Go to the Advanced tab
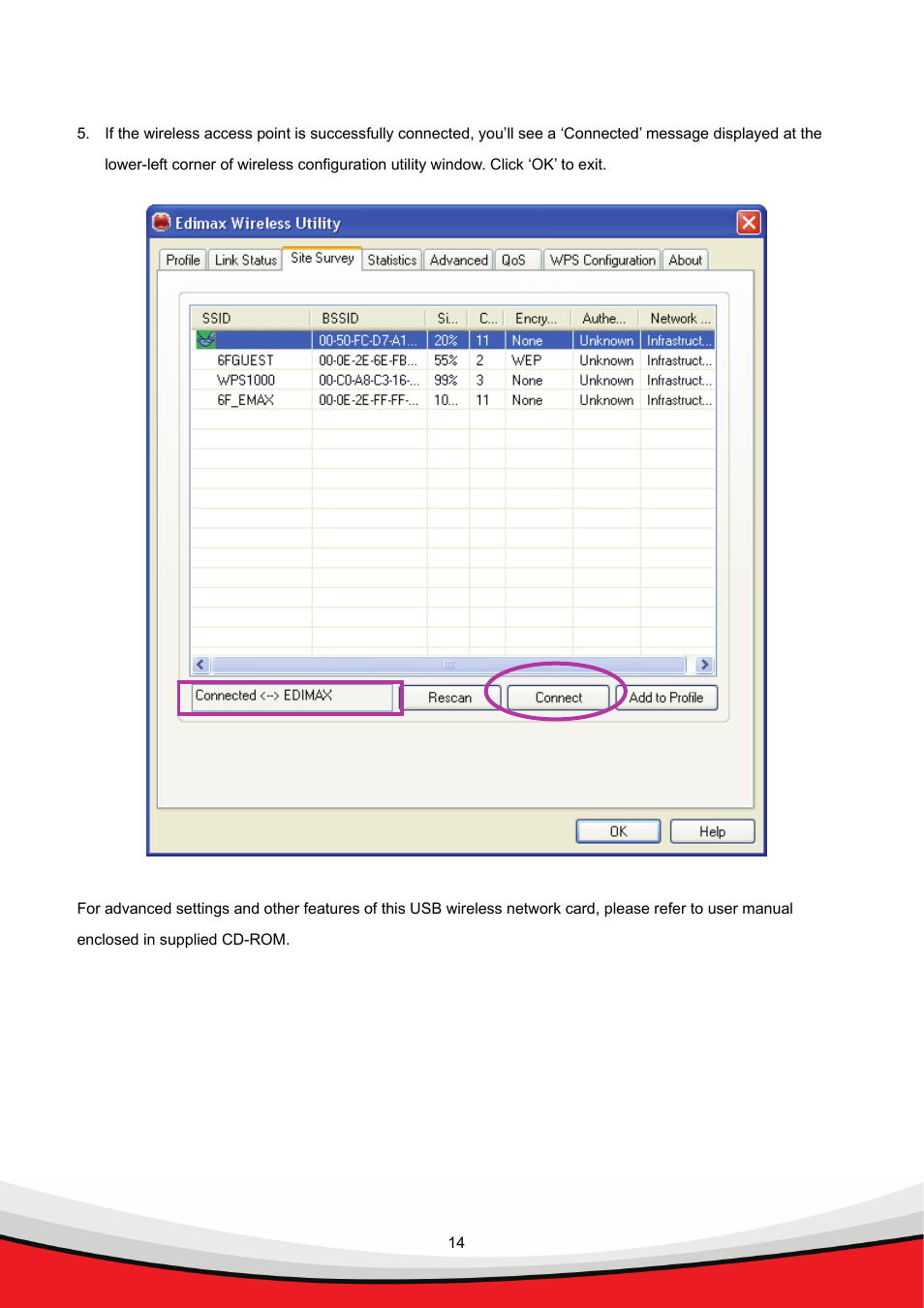 [459, 260]
